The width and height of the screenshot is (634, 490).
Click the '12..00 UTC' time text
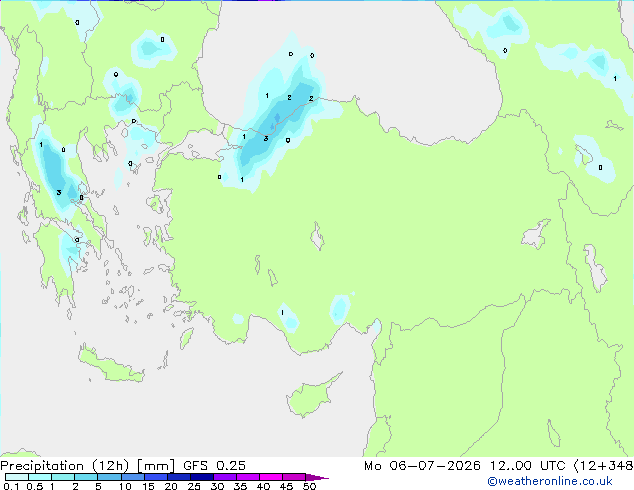(x=527, y=466)
